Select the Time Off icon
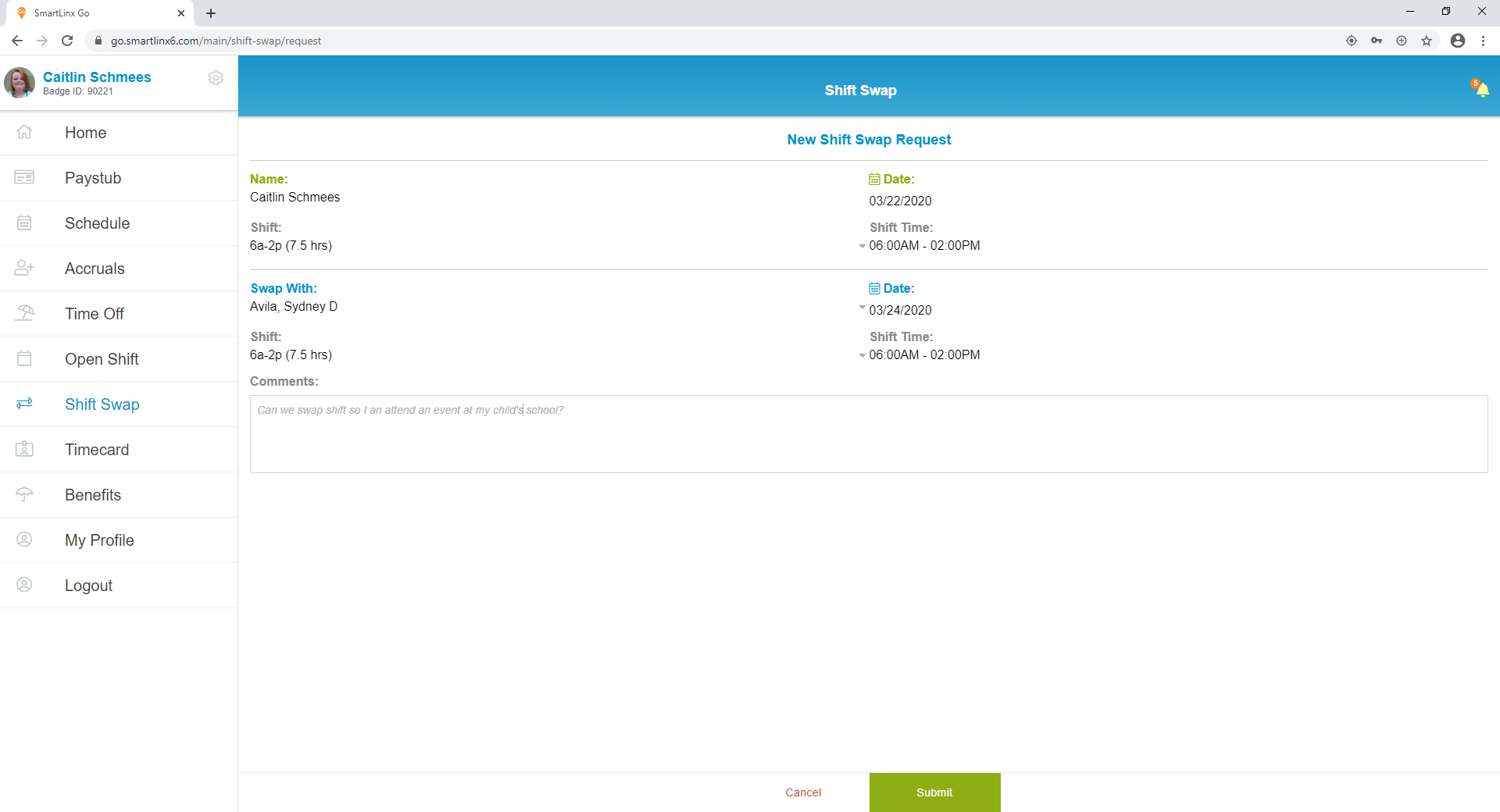Viewport: 1500px width, 812px height. point(24,313)
